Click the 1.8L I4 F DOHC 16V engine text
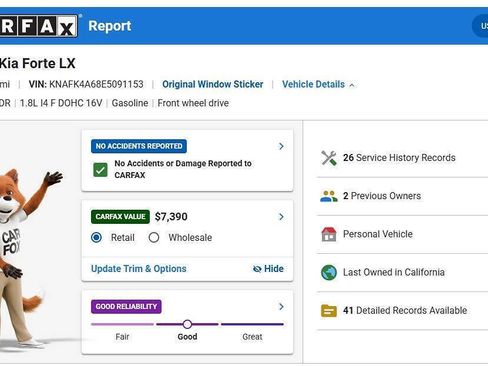The image size is (488, 366). [61, 103]
